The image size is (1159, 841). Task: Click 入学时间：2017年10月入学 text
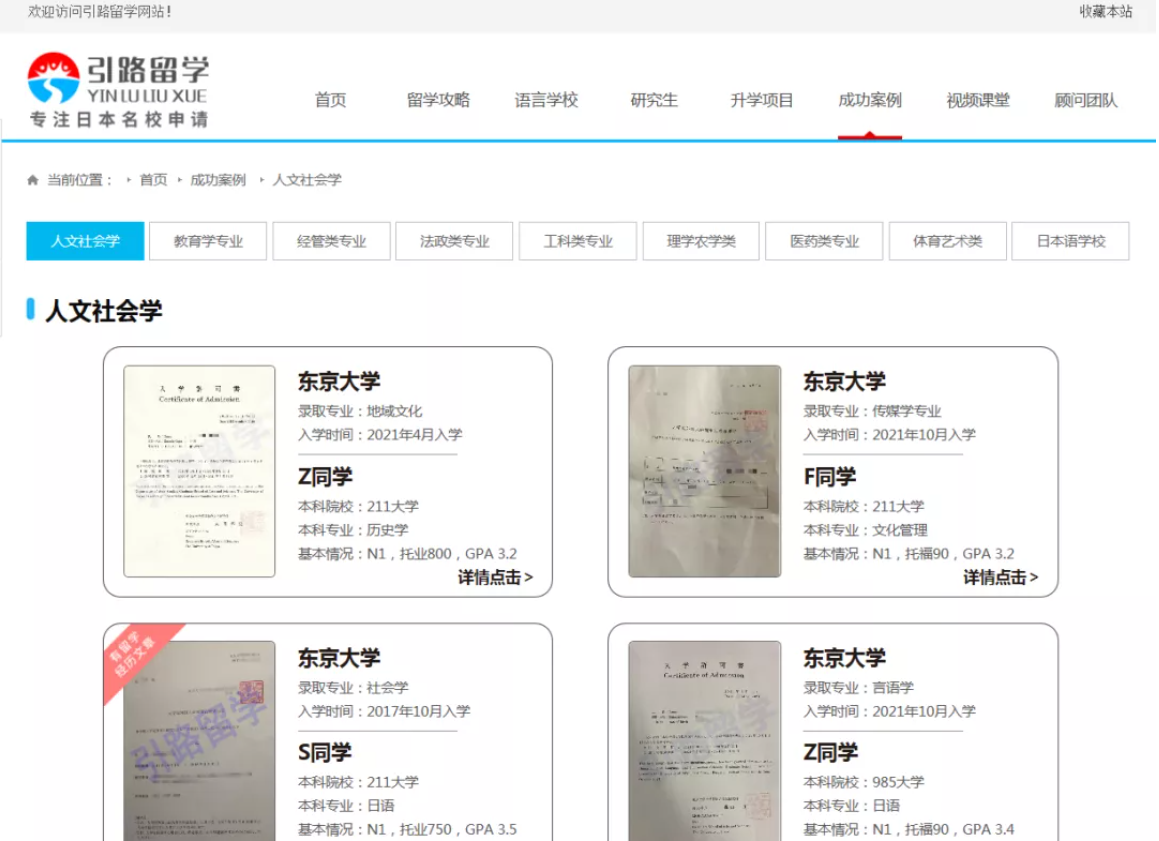pos(384,711)
